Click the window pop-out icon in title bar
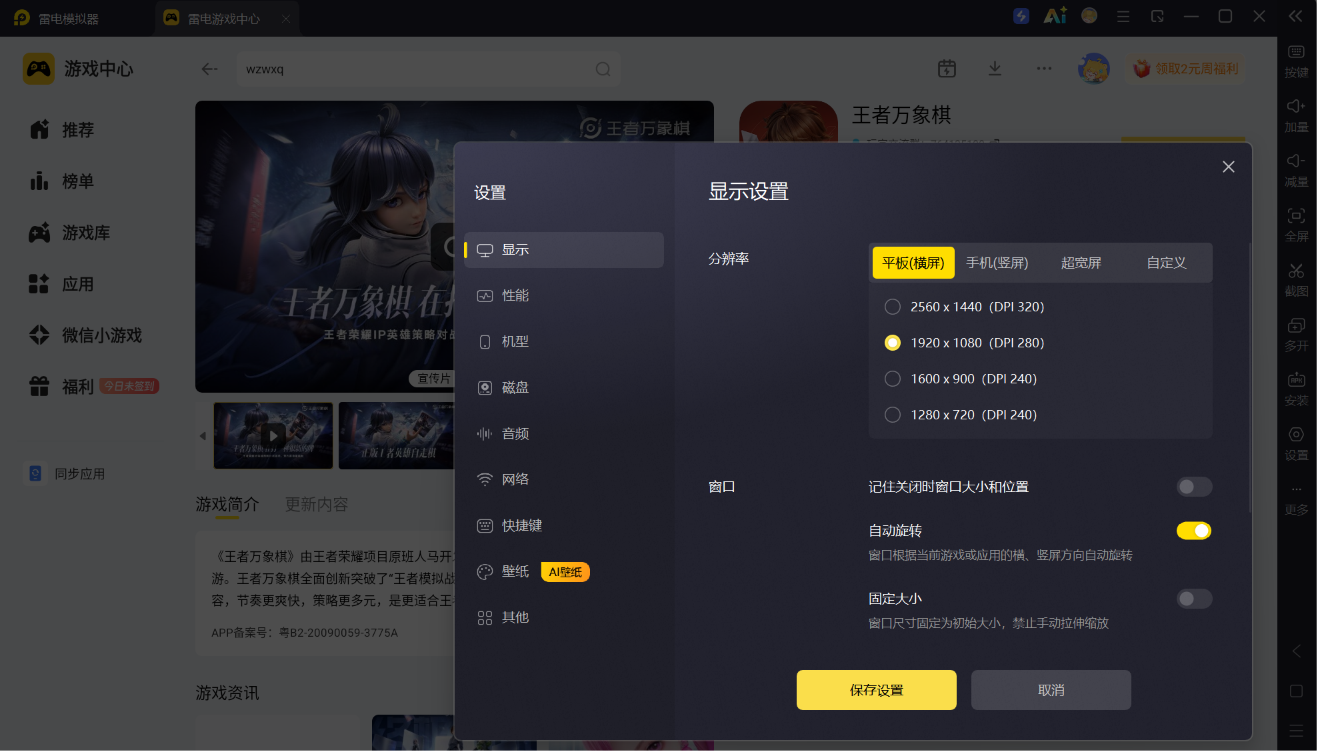 [x=1158, y=16]
